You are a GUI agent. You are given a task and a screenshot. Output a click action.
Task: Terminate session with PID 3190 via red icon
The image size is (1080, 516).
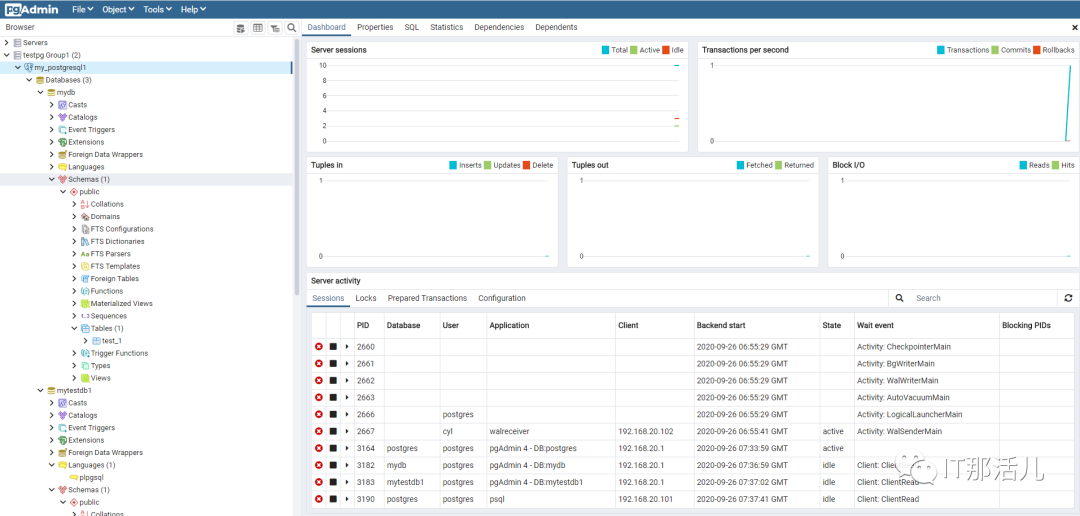click(x=319, y=499)
